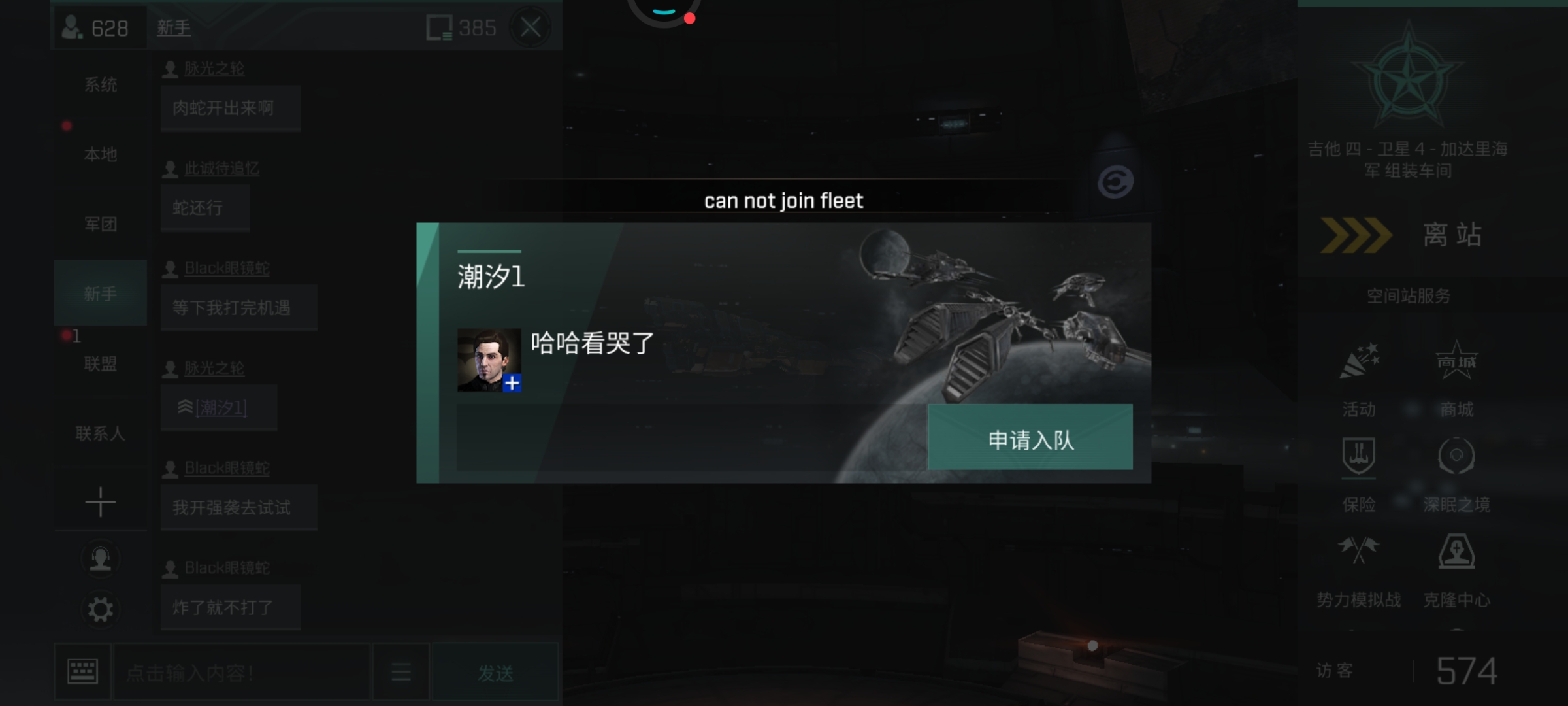The height and width of the screenshot is (706, 1568).
Task: Click the 申请入队 apply-to-join button
Action: pos(1030,437)
